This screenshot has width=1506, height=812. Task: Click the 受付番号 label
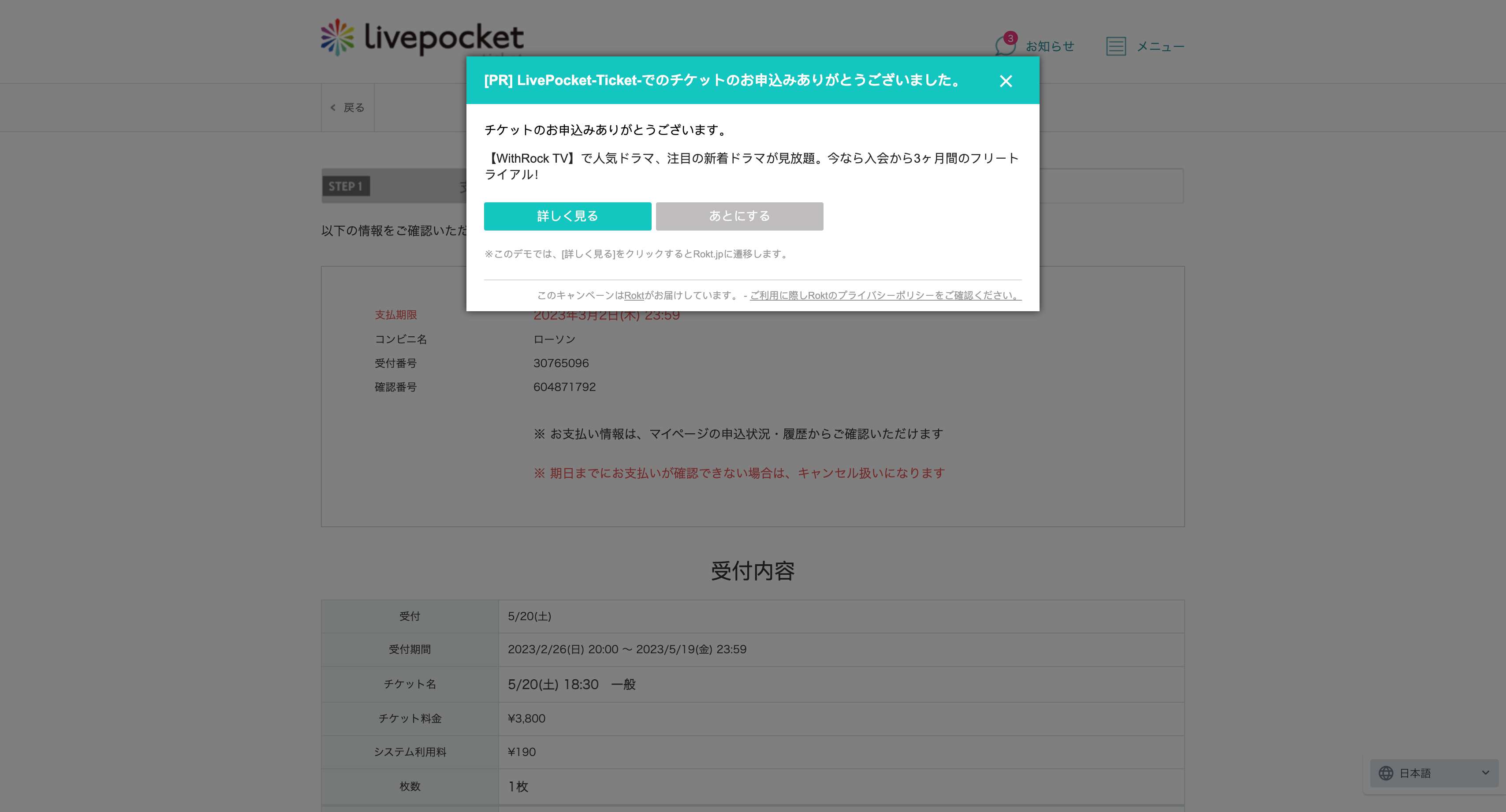(396, 363)
